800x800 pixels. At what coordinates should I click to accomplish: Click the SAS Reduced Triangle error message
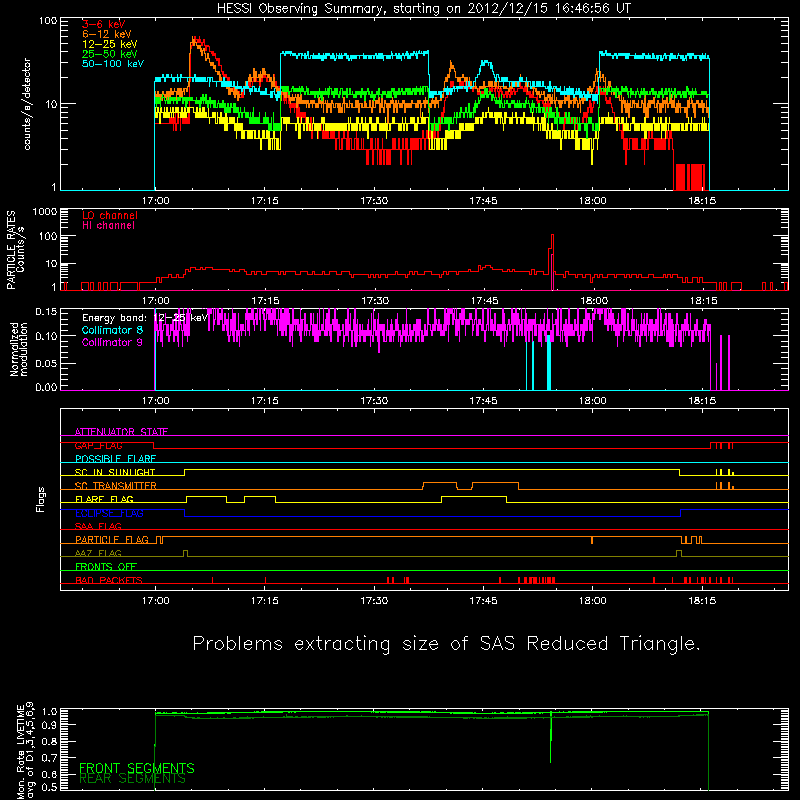446,644
